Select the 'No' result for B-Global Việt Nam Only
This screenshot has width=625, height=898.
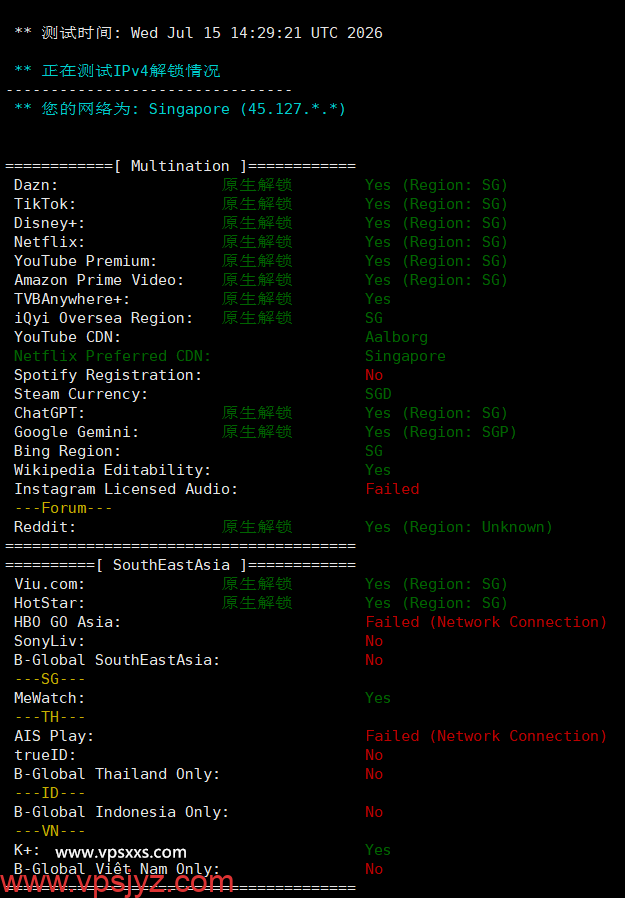(374, 869)
